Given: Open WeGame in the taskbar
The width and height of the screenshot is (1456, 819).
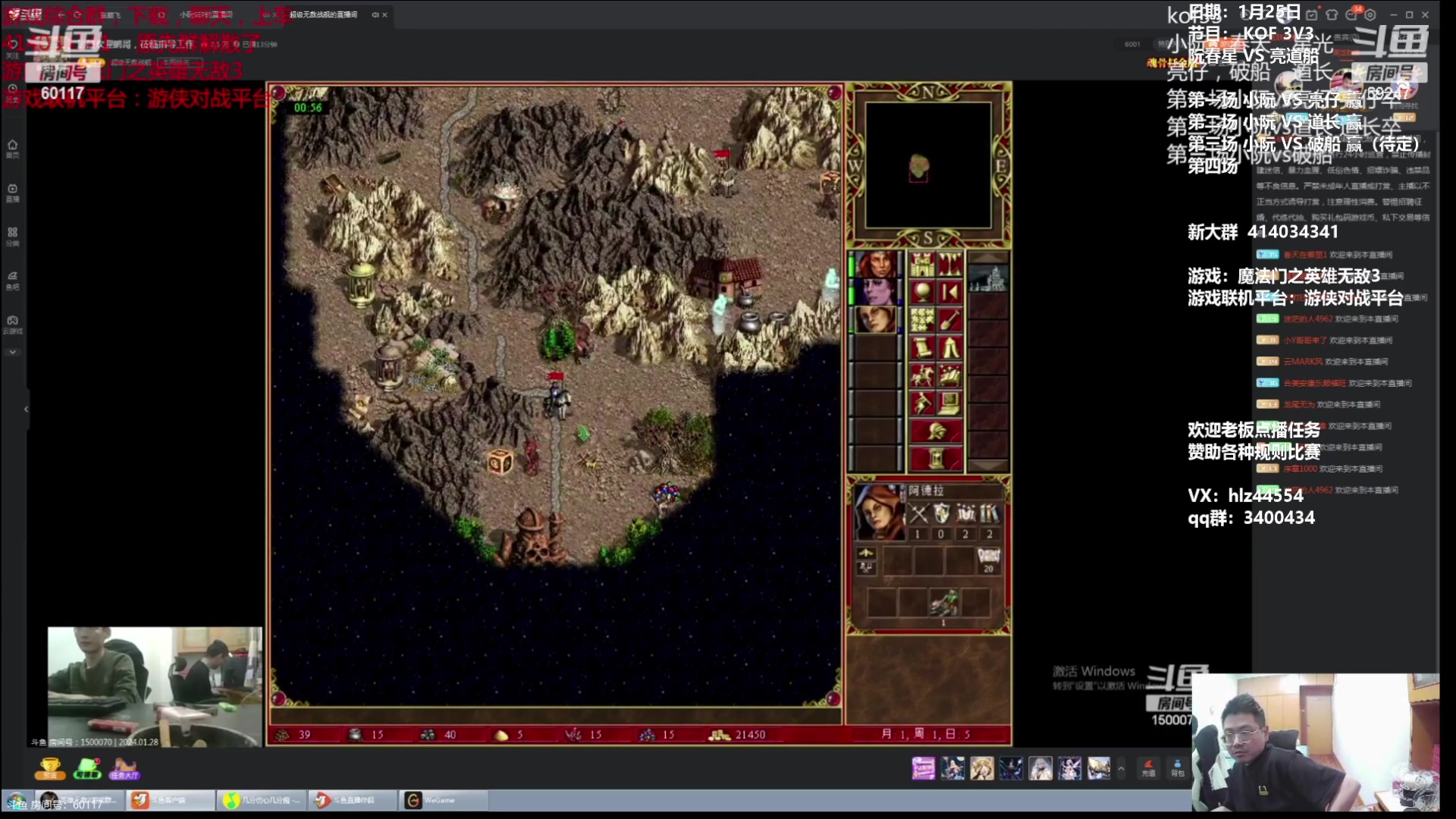Looking at the screenshot, I should [x=444, y=800].
